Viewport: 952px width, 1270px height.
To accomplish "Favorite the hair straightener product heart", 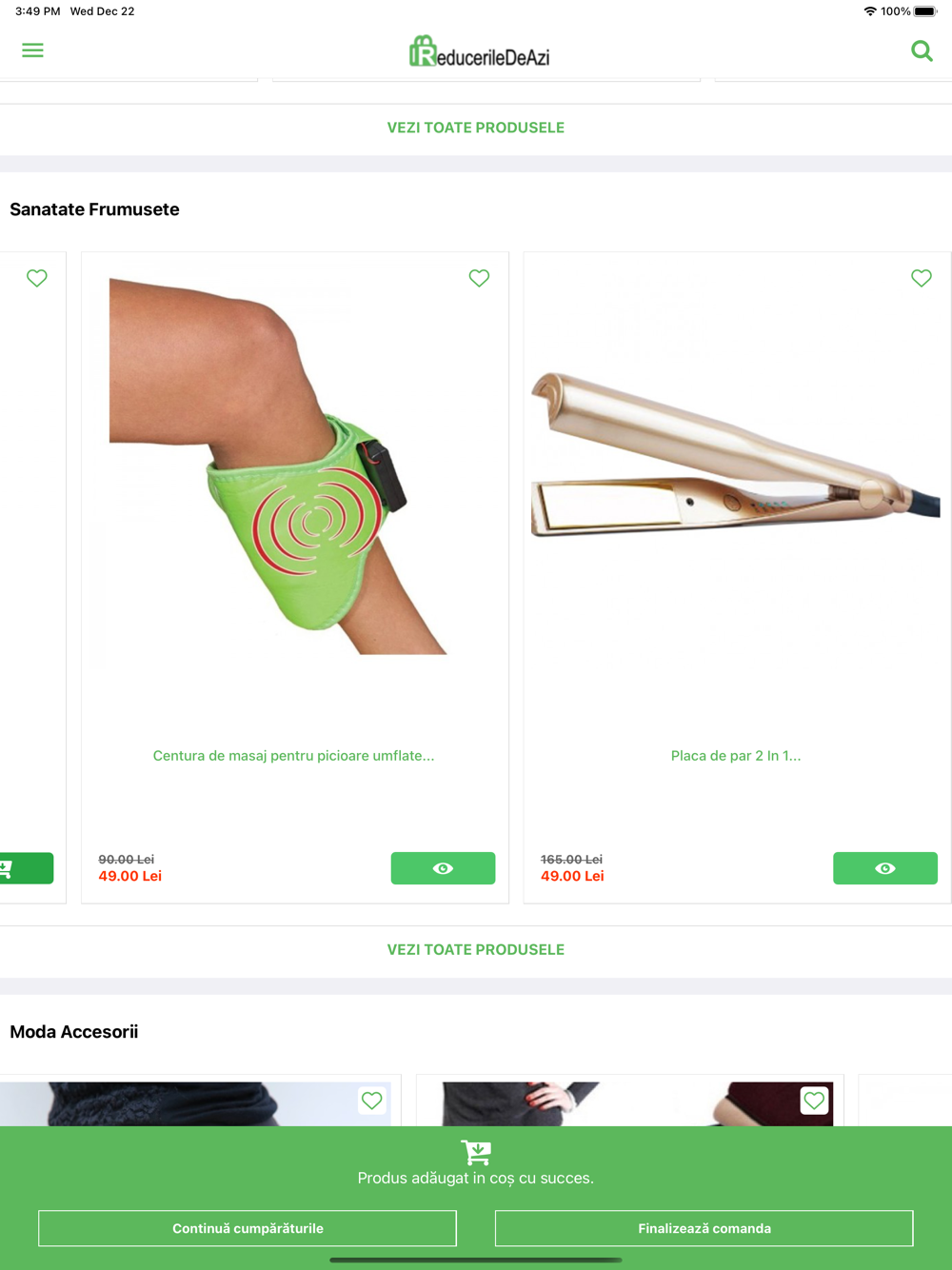I will [922, 278].
